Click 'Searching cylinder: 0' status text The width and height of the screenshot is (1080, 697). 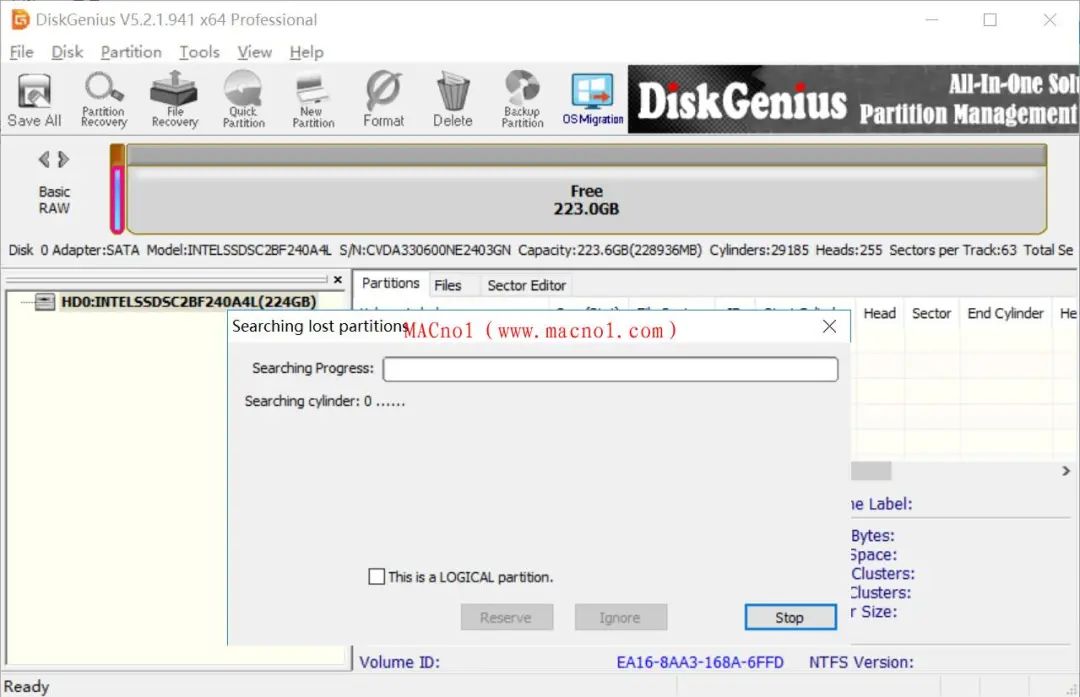[325, 401]
